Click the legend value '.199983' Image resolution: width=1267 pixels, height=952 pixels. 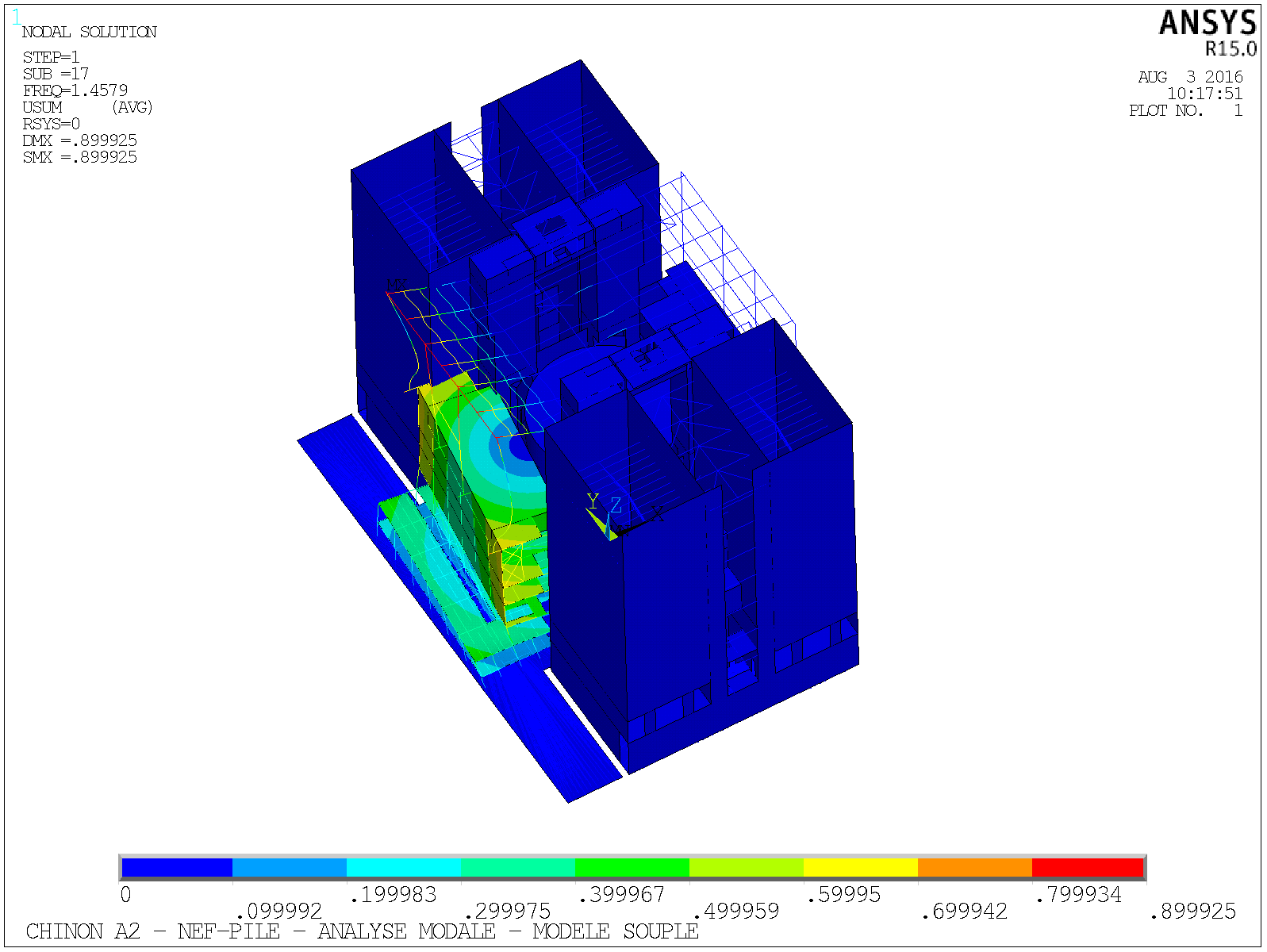pos(394,895)
